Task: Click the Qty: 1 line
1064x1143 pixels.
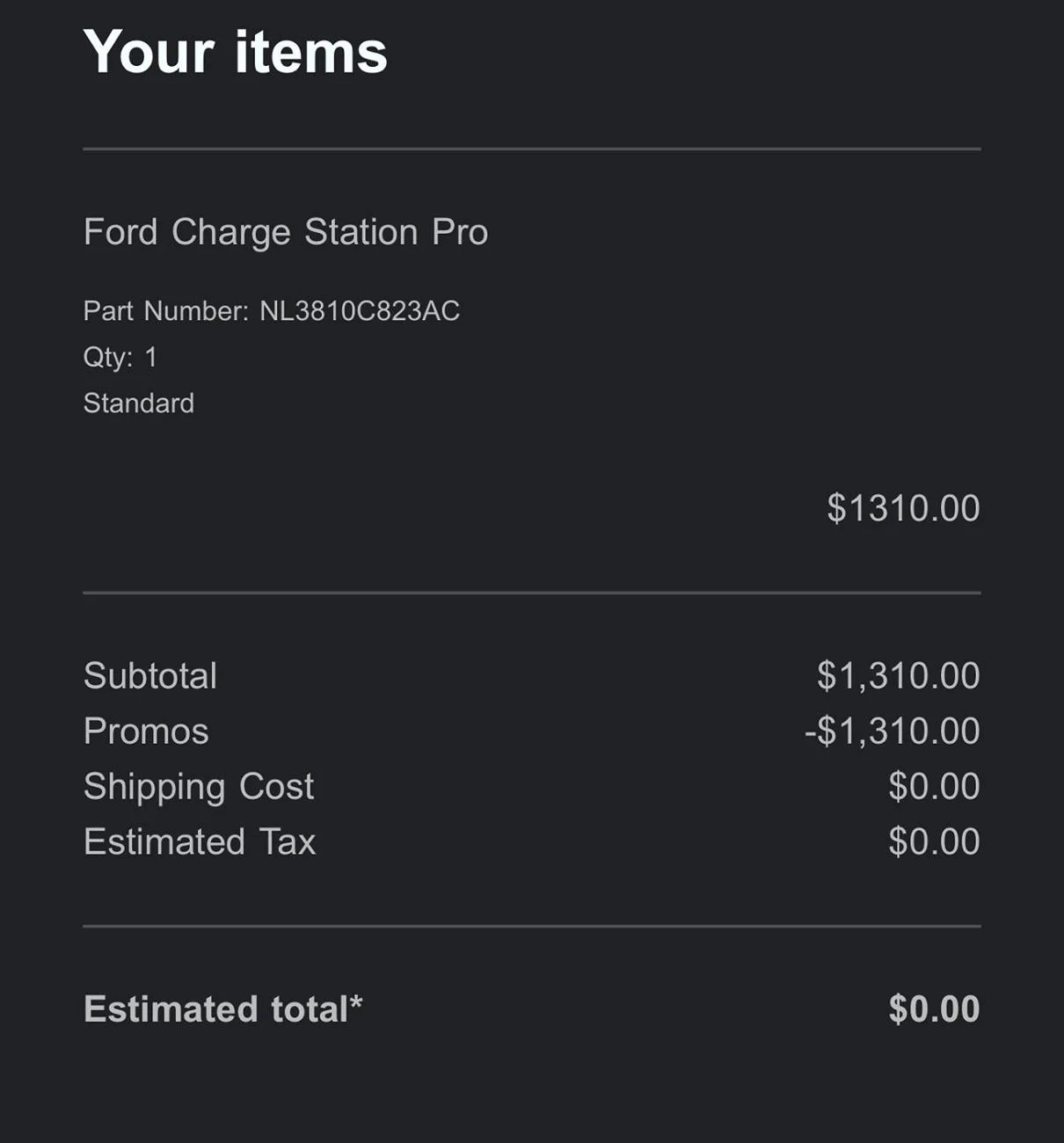Action: coord(120,357)
